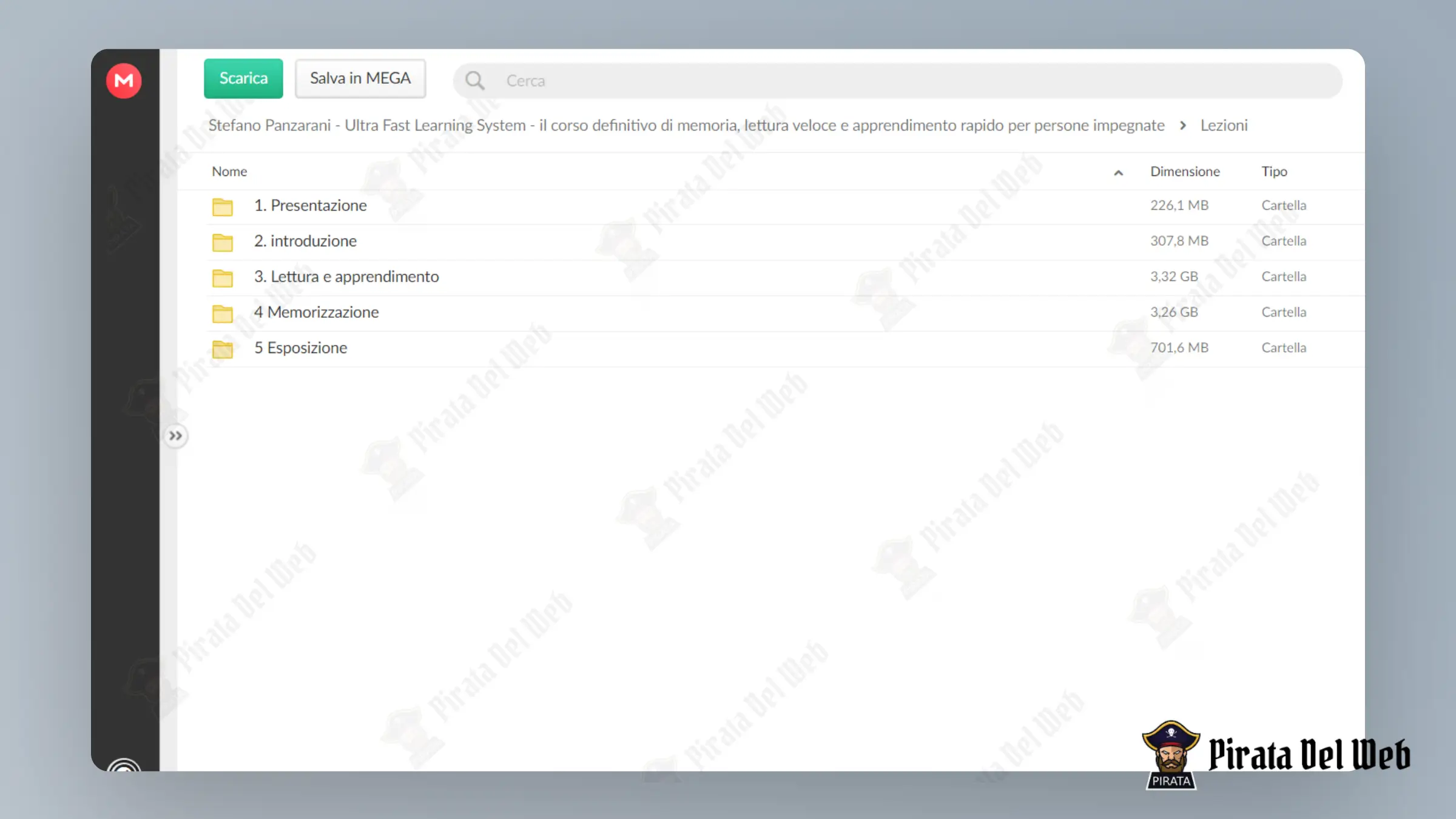Select the '1. Presentazione' folder name
The height and width of the screenshot is (819, 1456).
310,205
